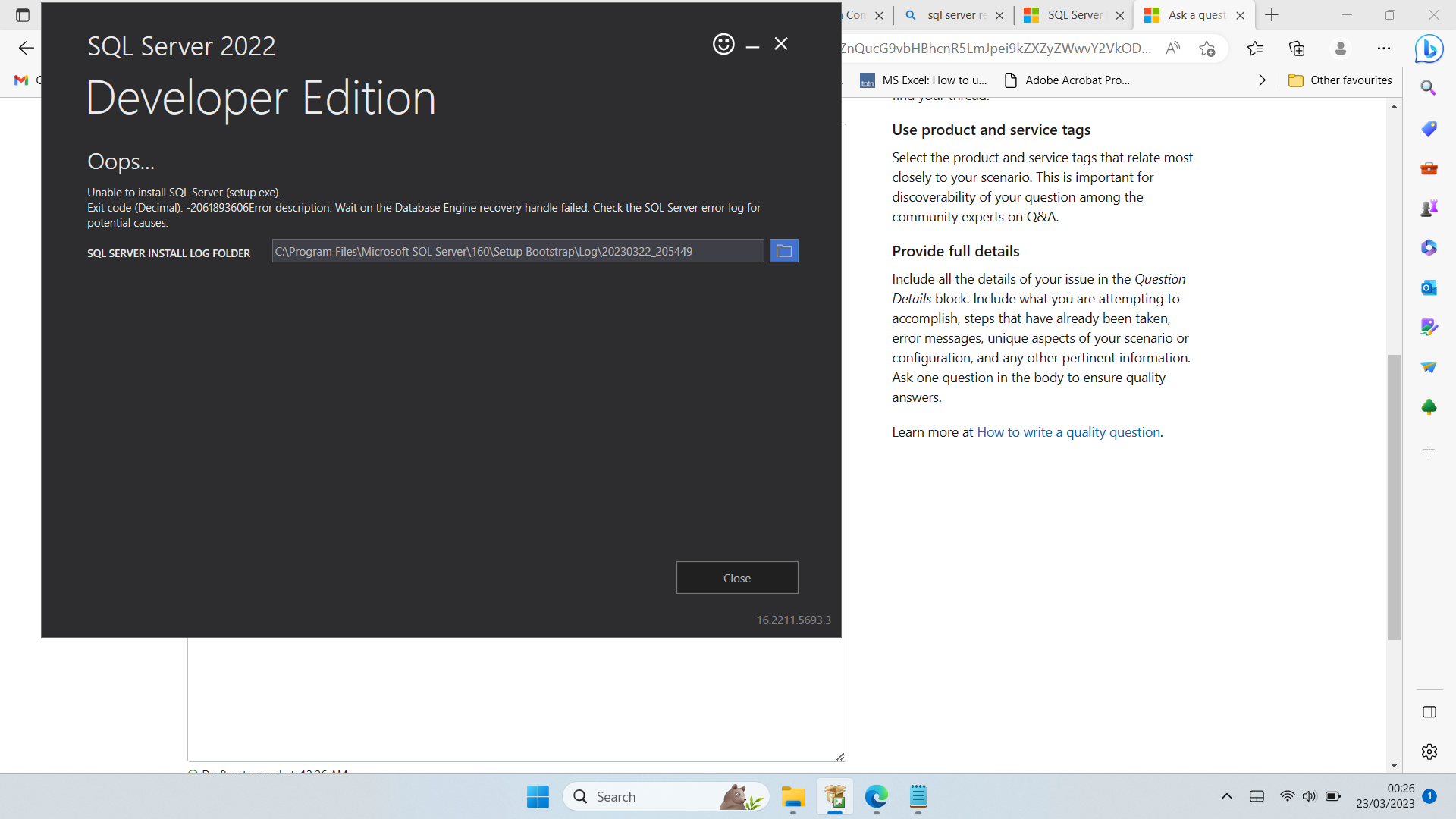Click the More favourites chevron in toolbar
The image size is (1456, 819).
point(1263,79)
